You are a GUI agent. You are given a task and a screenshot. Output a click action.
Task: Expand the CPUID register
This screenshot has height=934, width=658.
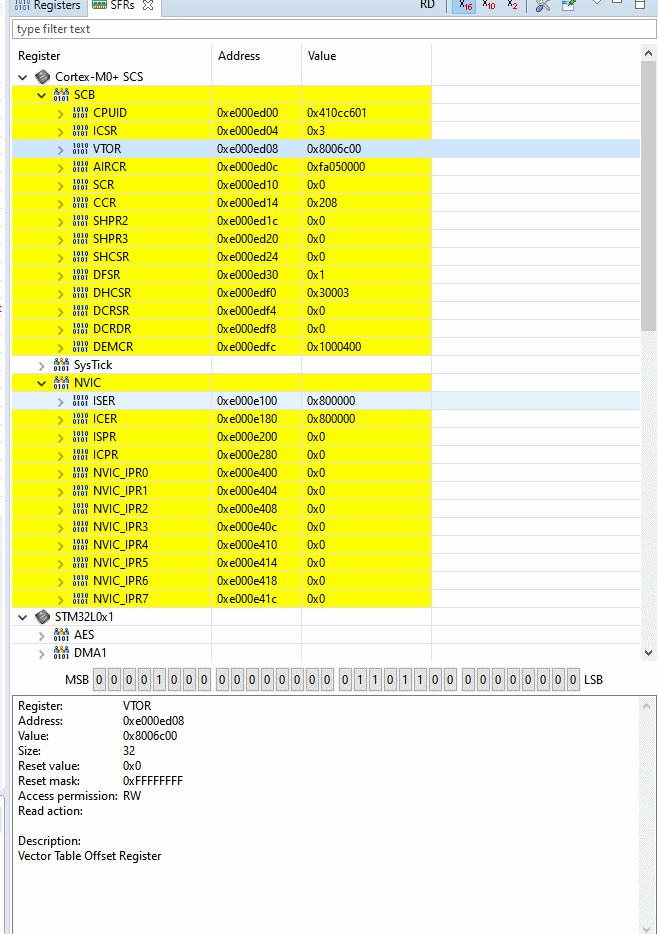tap(60, 114)
